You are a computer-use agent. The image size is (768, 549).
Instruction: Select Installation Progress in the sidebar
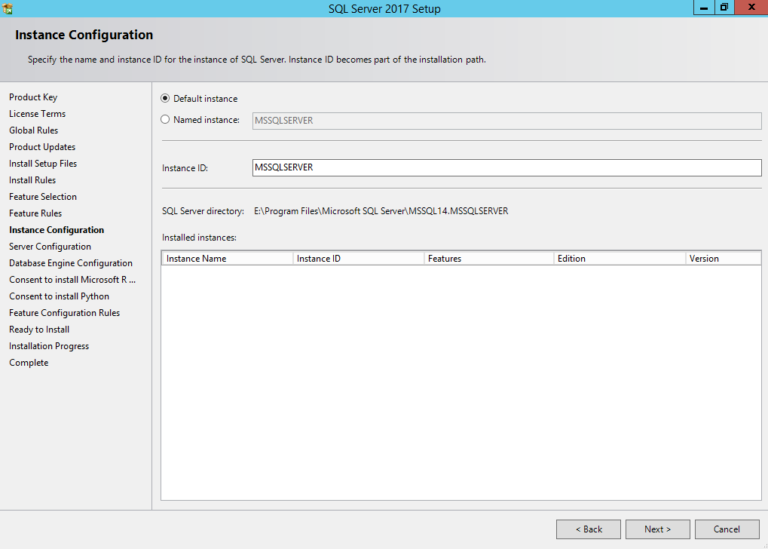[x=49, y=346]
